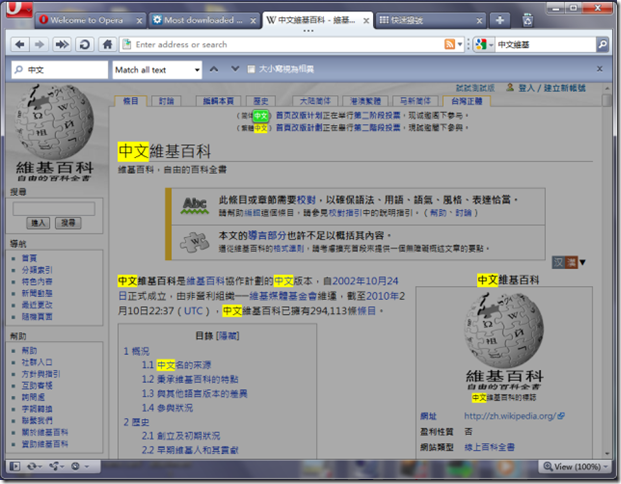
Task: Click the scrollbar down arrow
Action: (607, 454)
